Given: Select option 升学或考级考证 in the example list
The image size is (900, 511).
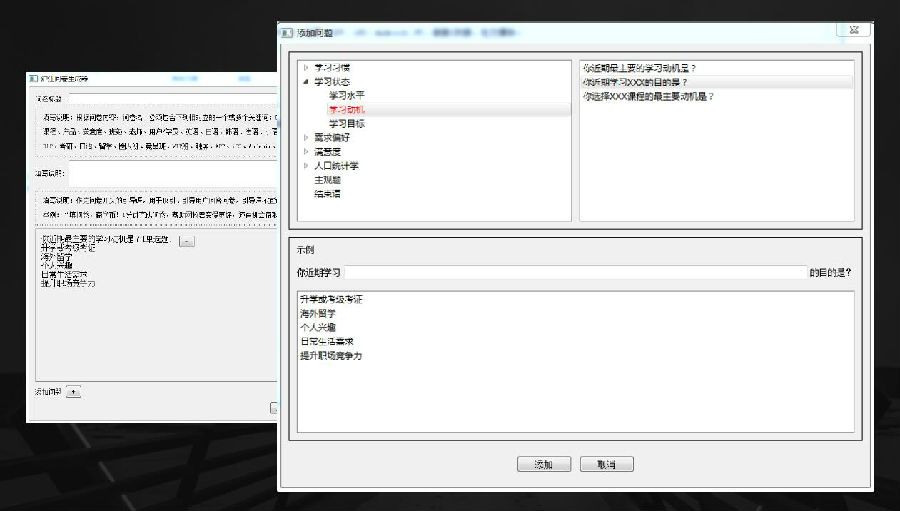Looking at the screenshot, I should [330, 300].
